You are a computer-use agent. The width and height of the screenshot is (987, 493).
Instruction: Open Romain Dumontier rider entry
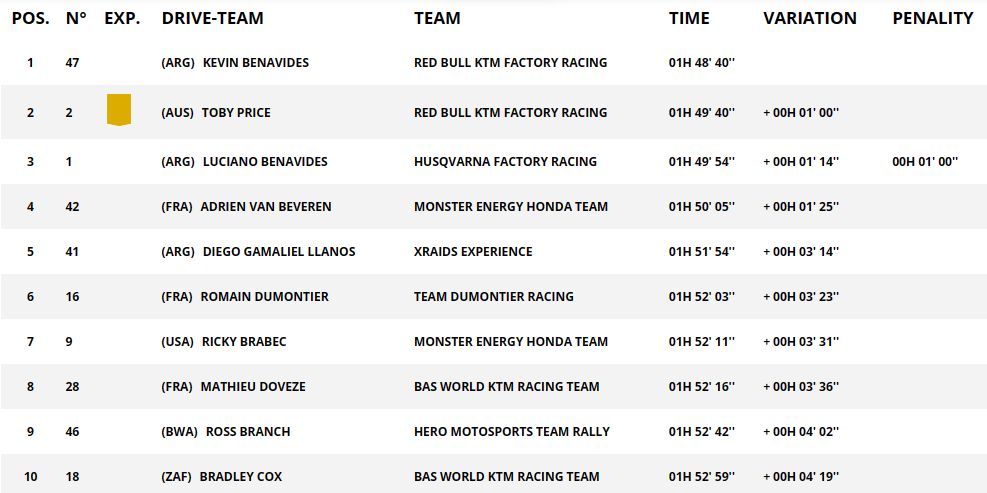click(x=264, y=297)
